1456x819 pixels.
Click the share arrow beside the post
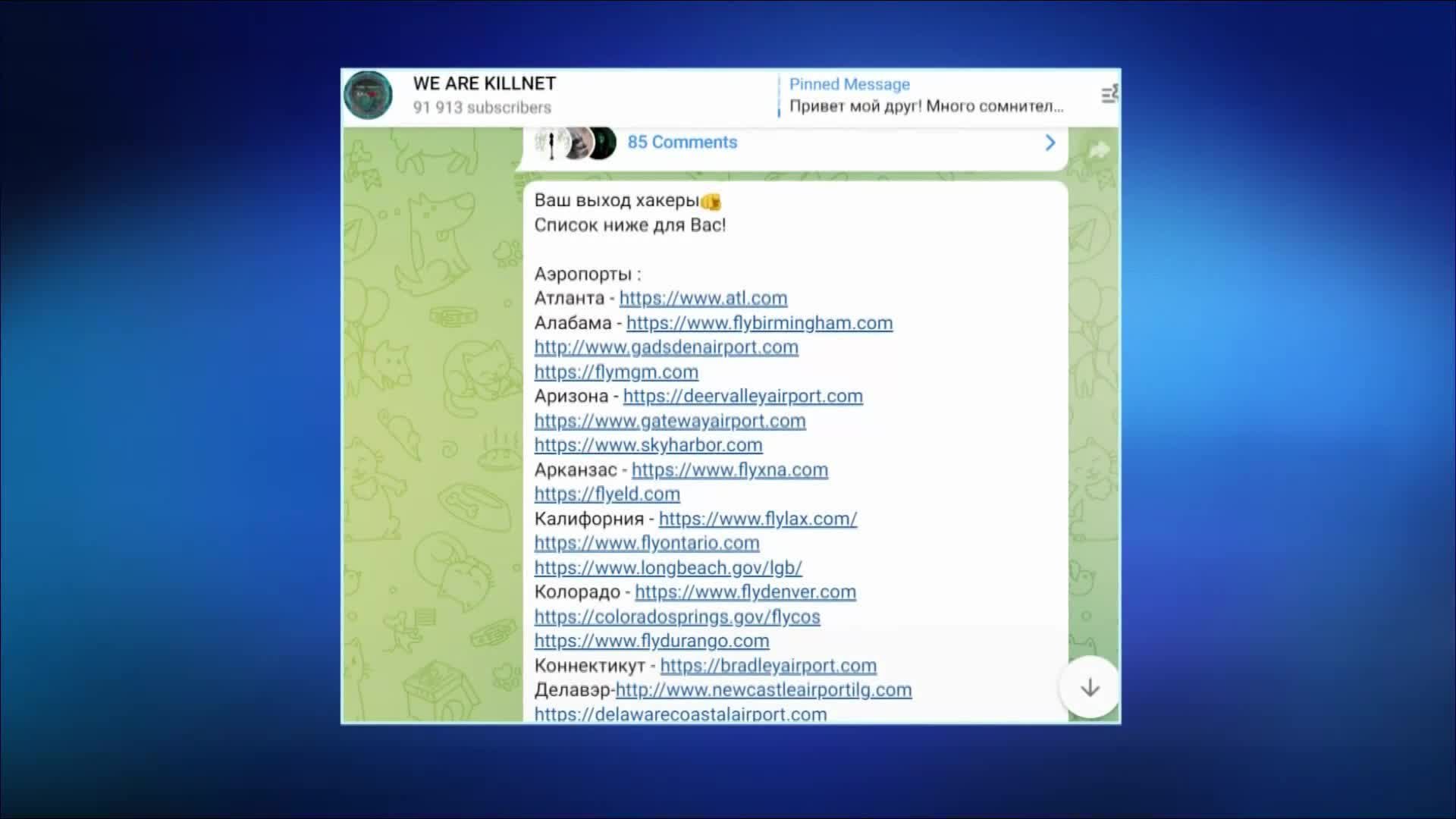[1099, 150]
